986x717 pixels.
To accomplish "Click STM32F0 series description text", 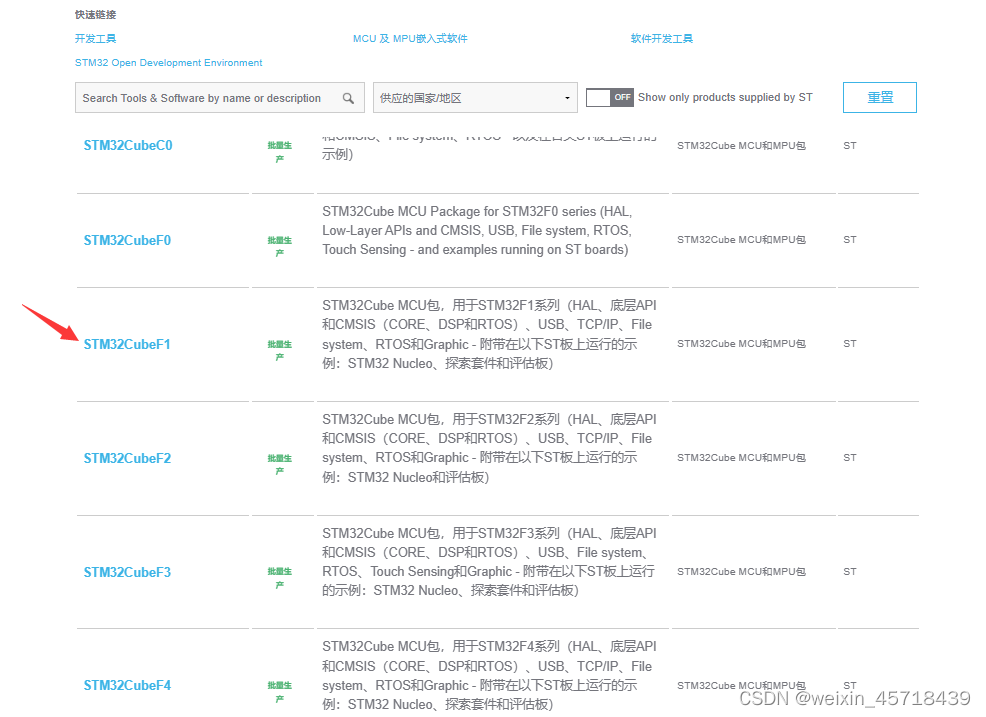I will [x=477, y=230].
